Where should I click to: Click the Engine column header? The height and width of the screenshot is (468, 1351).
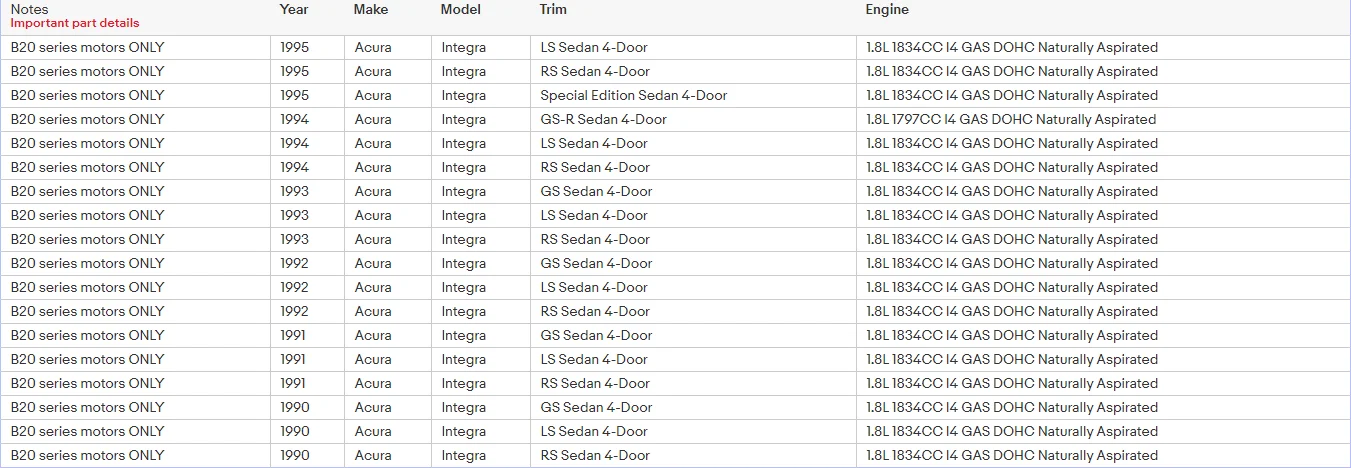[887, 9]
